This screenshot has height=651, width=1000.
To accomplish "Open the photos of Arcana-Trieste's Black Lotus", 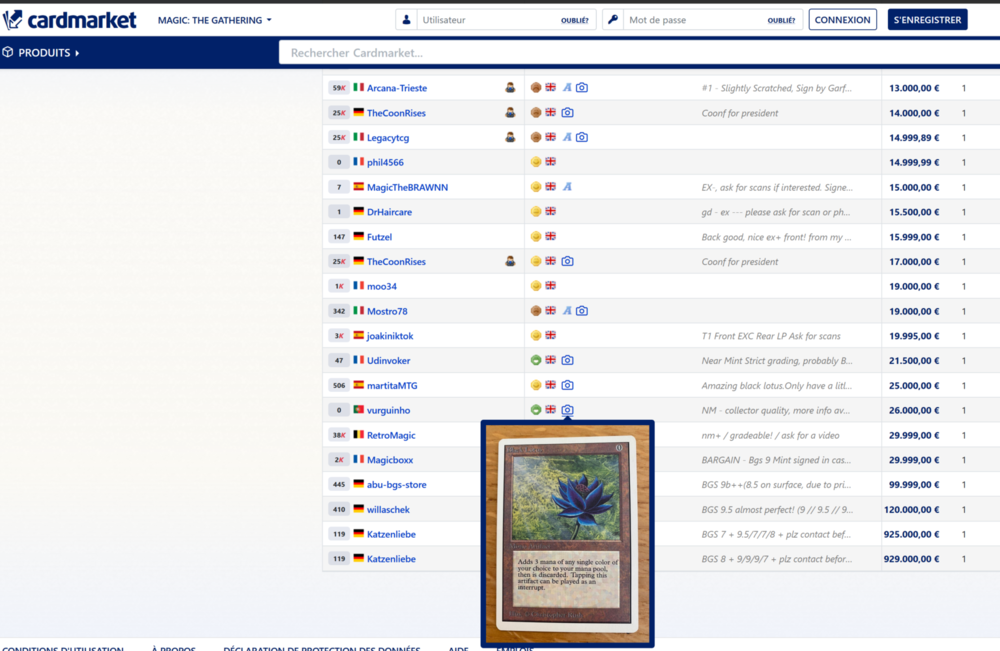I will coord(582,87).
